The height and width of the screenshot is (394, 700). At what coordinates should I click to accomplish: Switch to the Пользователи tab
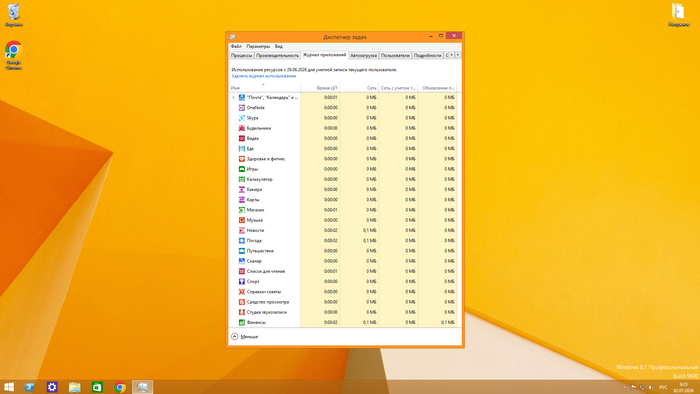pos(395,55)
